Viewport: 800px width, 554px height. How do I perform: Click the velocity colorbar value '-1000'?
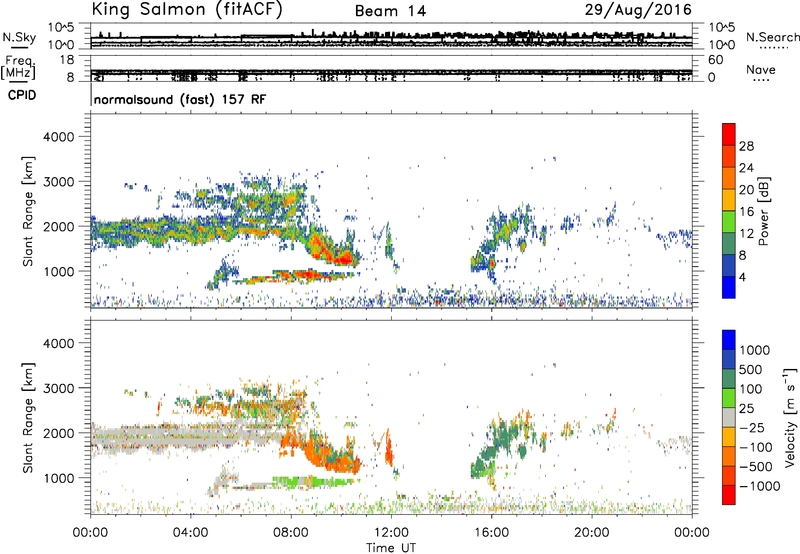click(x=760, y=486)
